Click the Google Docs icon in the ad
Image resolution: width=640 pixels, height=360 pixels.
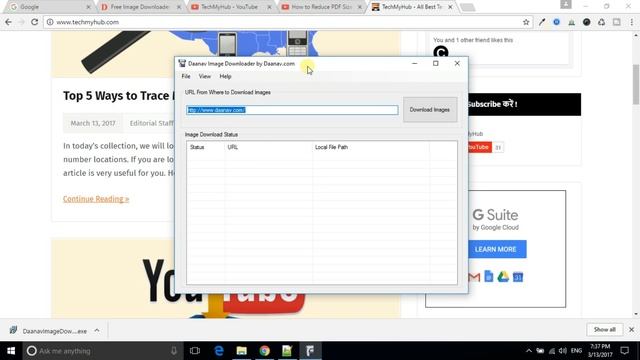[489, 276]
